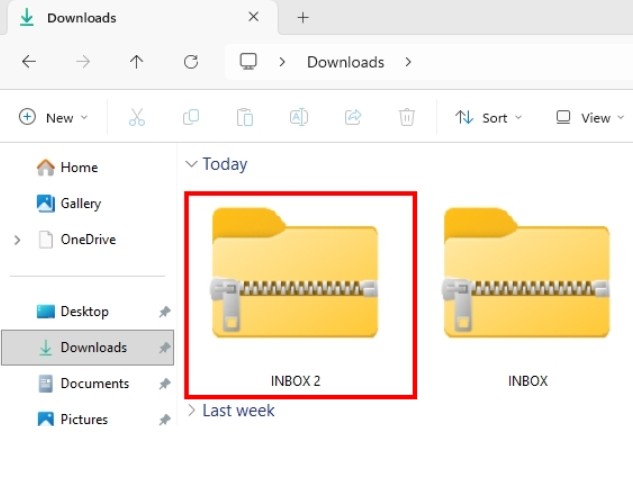Open the Sort options dropdown
This screenshot has width=633, height=502.
point(488,117)
